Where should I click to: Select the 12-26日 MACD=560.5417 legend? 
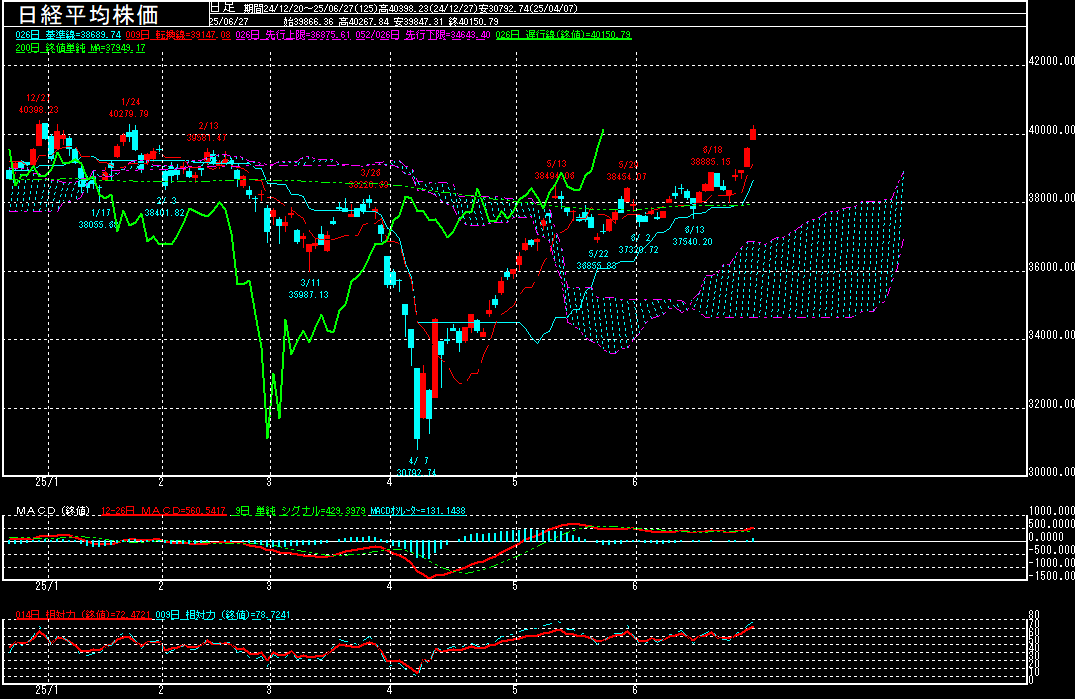163,511
